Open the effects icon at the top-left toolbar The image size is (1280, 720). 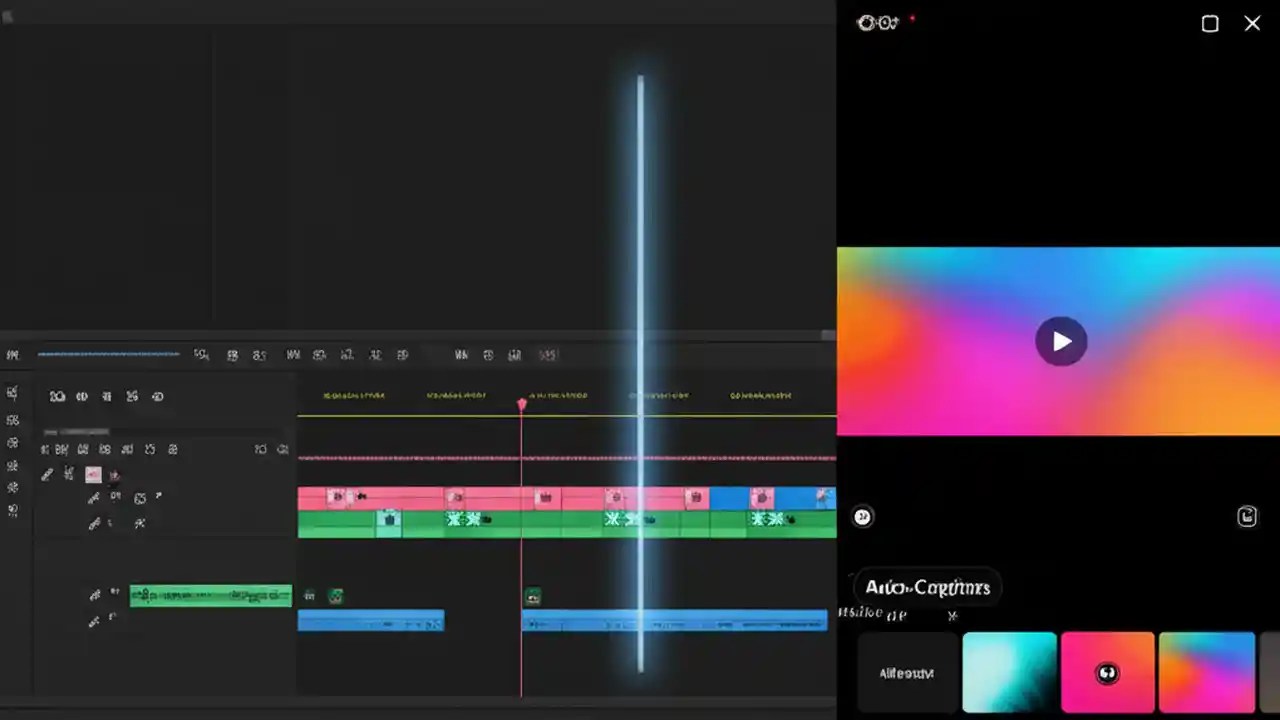pyautogui.click(x=12, y=355)
